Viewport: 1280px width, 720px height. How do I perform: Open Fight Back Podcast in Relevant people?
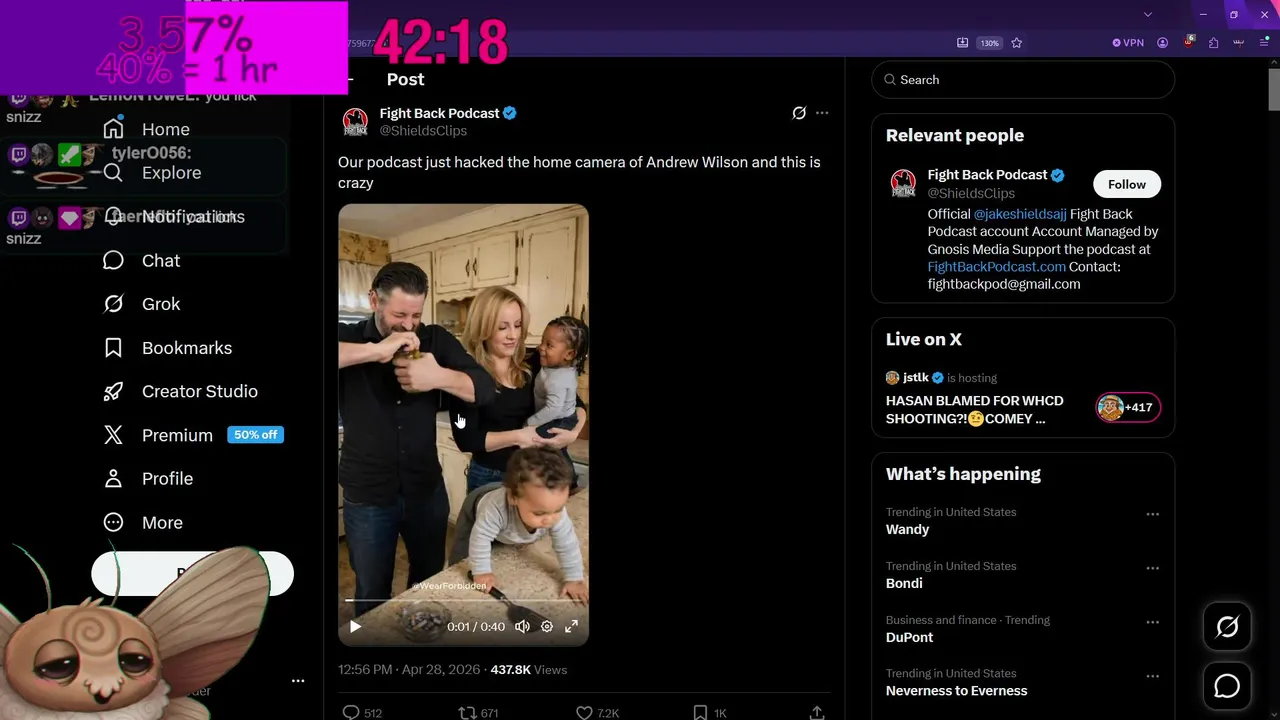coord(987,175)
